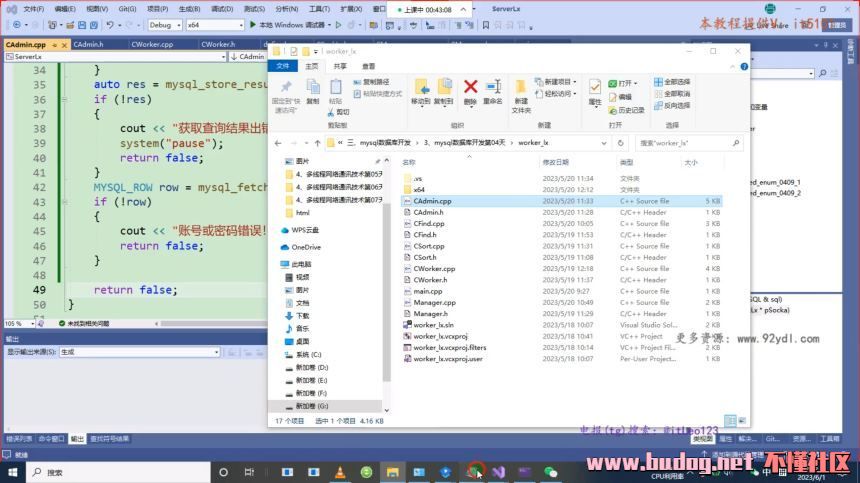Click Select none (全部取消) in ribbon
The width and height of the screenshot is (860, 483).
click(672, 94)
